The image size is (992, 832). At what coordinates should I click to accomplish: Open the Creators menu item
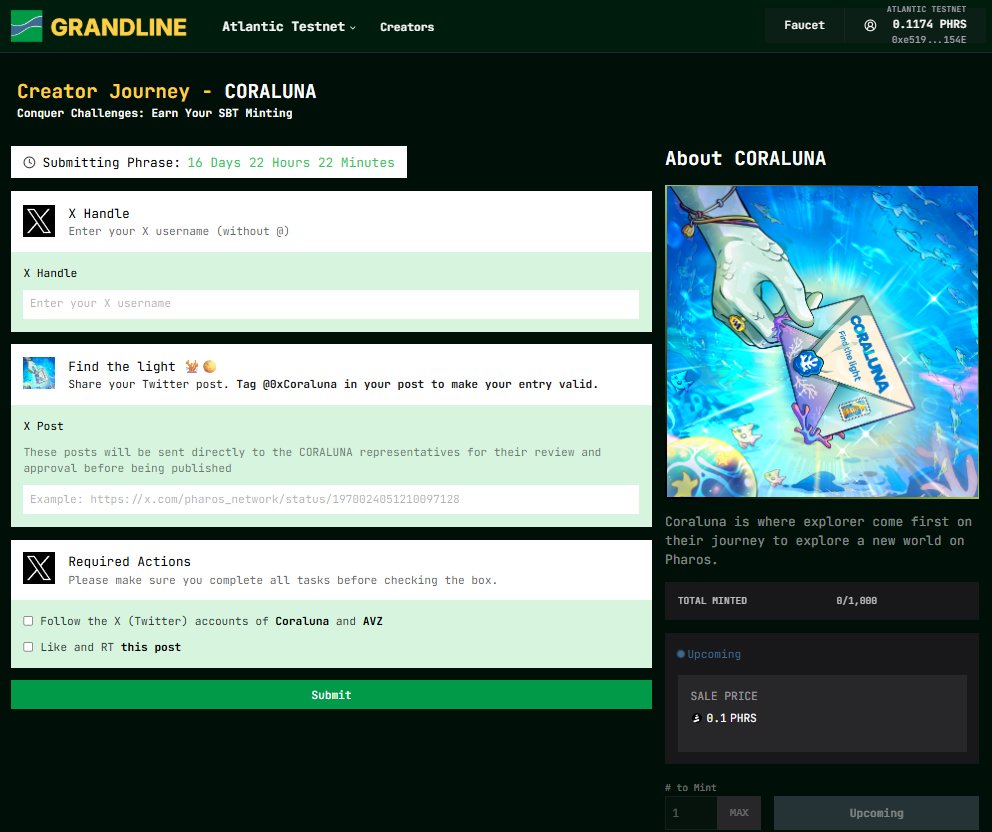(407, 27)
